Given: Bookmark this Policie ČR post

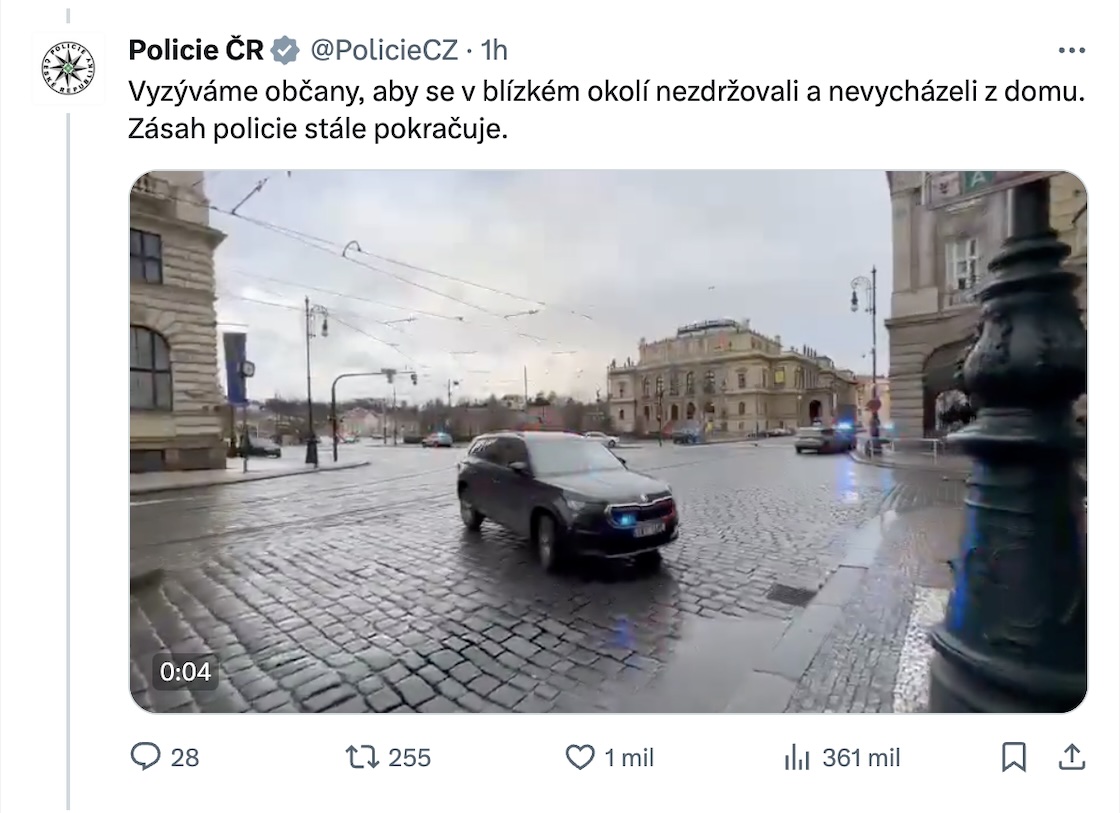Looking at the screenshot, I should click(x=1014, y=757).
